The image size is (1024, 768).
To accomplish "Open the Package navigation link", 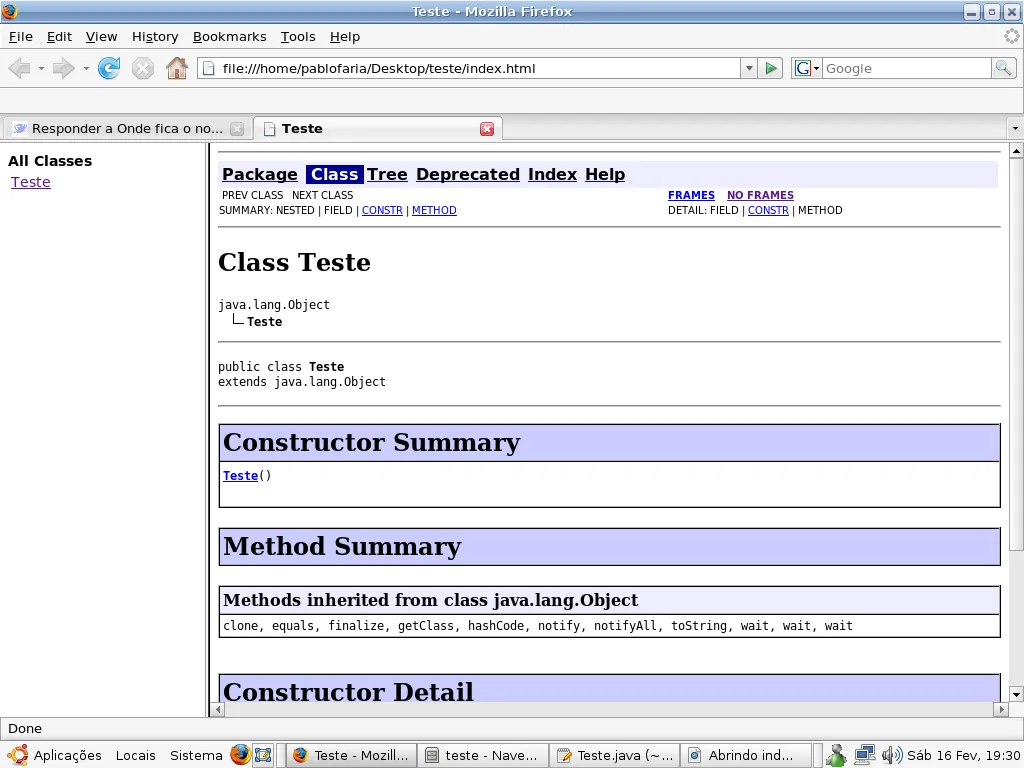I will 259,174.
